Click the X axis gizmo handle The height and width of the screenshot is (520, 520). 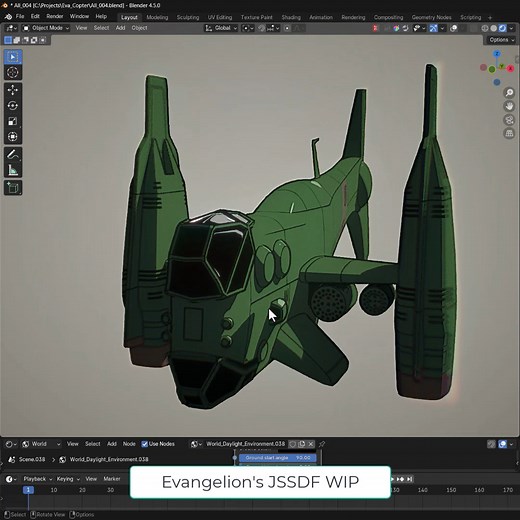pos(510,68)
